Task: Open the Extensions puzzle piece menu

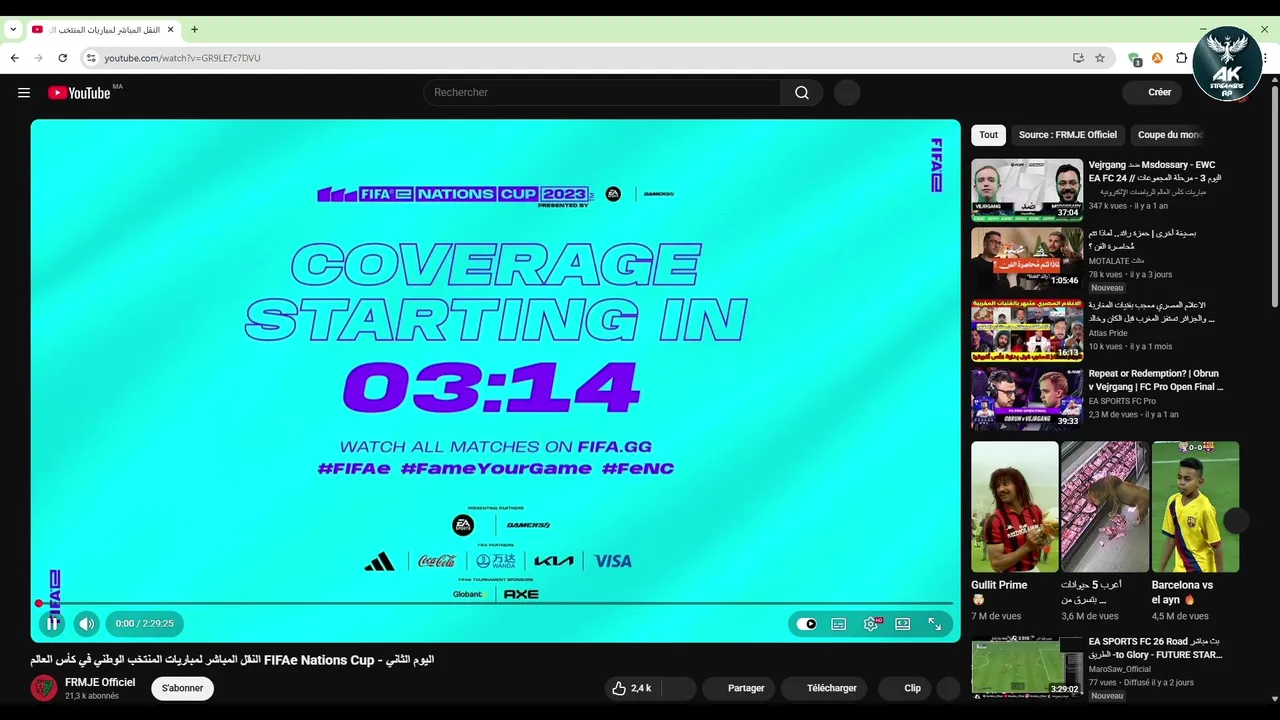Action: tap(1181, 58)
